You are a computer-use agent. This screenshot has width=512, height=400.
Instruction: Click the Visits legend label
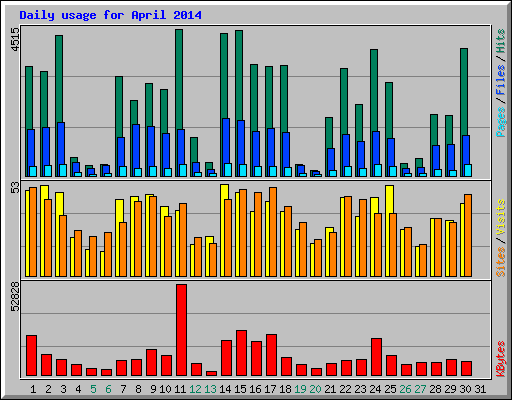point(501,218)
